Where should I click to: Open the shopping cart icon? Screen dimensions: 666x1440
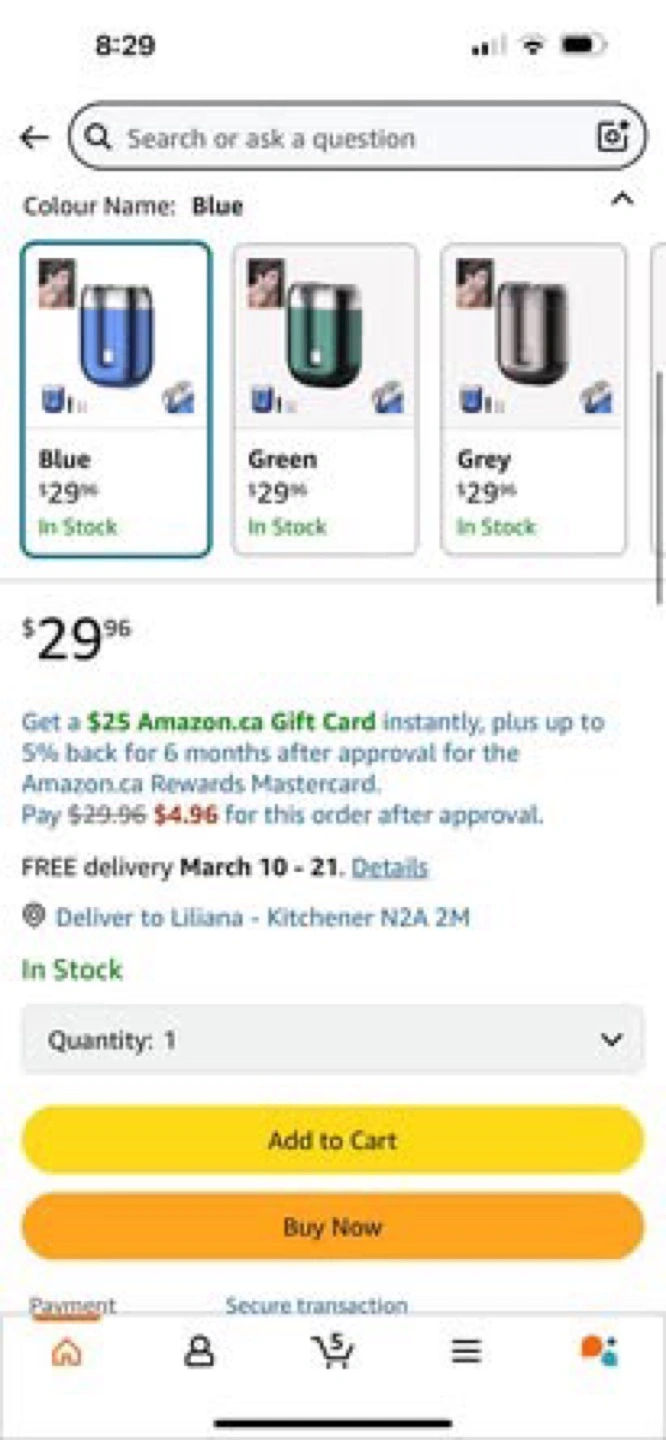click(331, 1352)
